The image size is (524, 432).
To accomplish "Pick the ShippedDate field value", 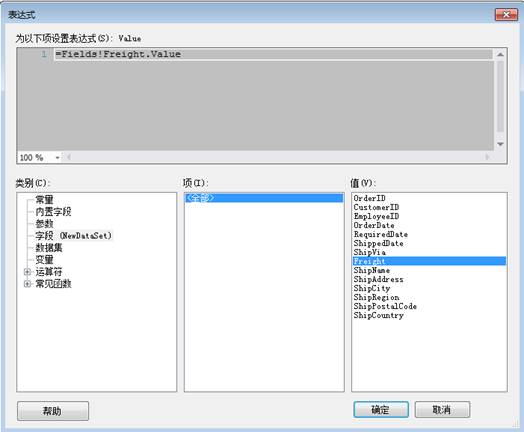I will tap(378, 243).
